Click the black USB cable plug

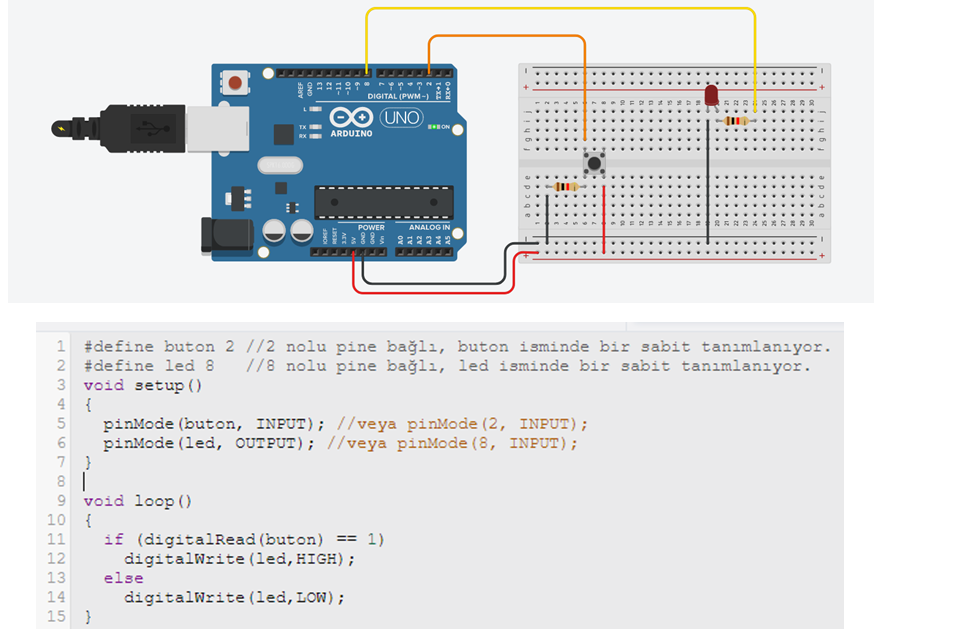click(142, 127)
